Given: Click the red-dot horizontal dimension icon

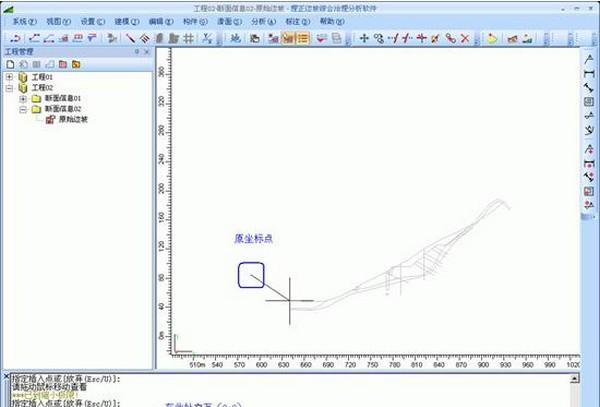Looking at the screenshot, I should (589, 164).
